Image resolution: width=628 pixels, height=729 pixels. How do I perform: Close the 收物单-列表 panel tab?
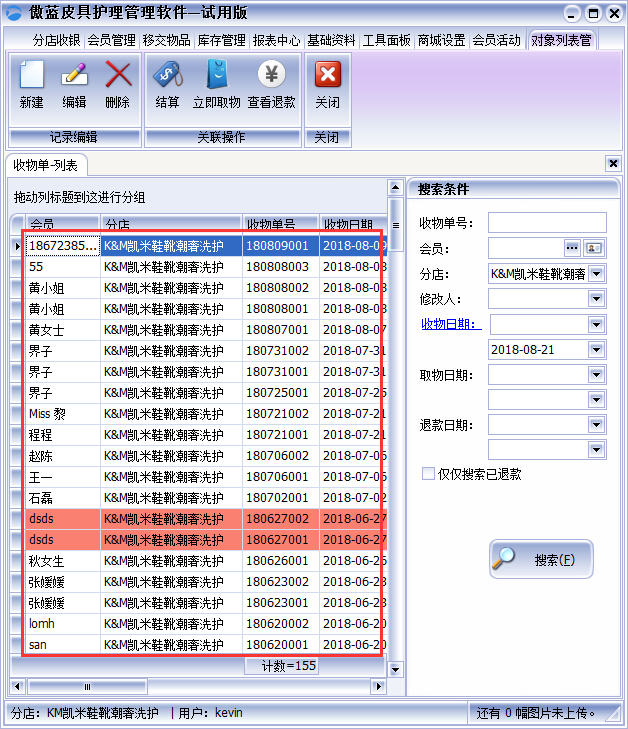(x=613, y=163)
